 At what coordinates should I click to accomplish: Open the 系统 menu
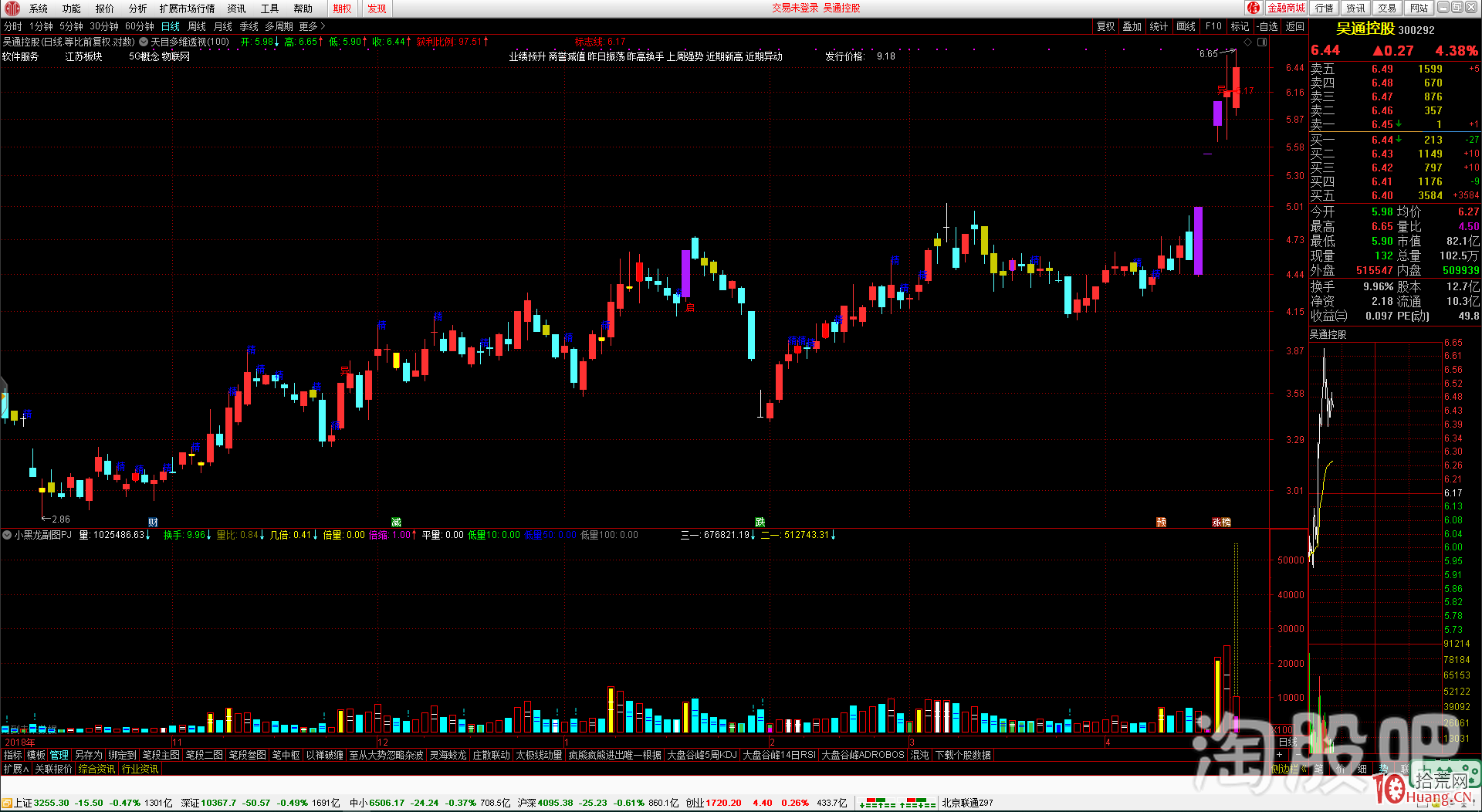point(39,8)
